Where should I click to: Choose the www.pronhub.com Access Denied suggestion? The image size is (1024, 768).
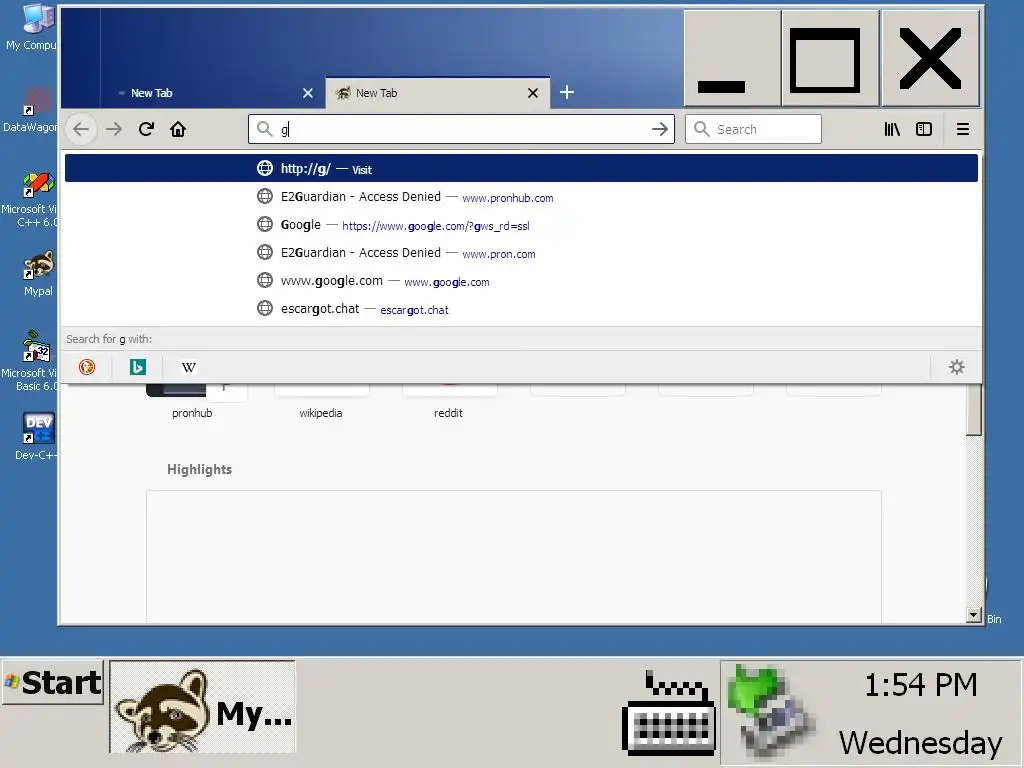coord(521,197)
